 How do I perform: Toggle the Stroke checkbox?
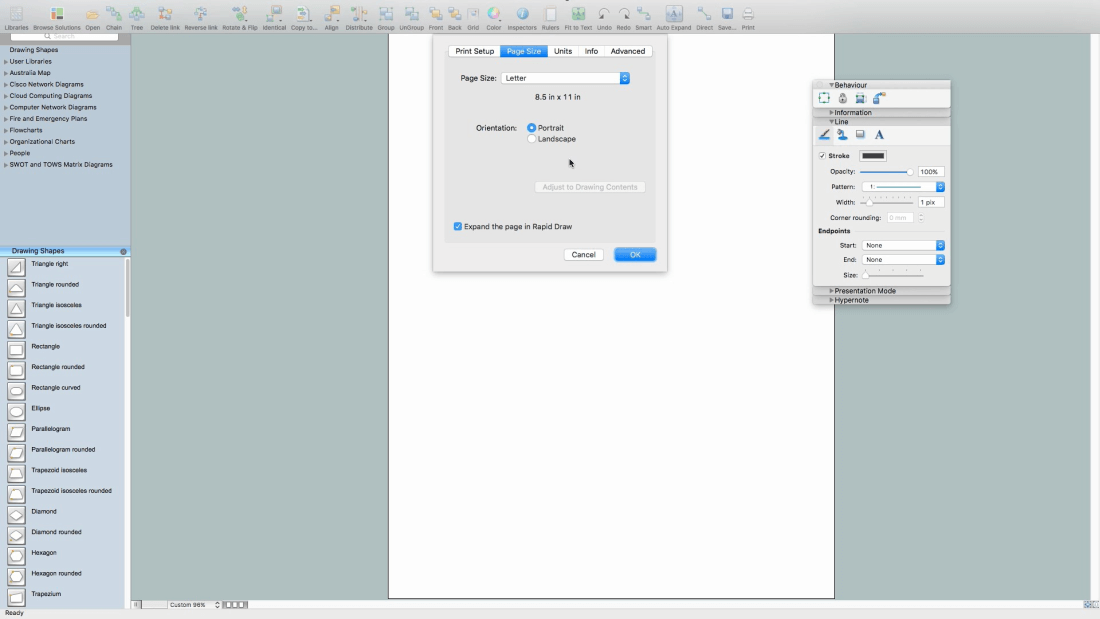[x=822, y=156]
